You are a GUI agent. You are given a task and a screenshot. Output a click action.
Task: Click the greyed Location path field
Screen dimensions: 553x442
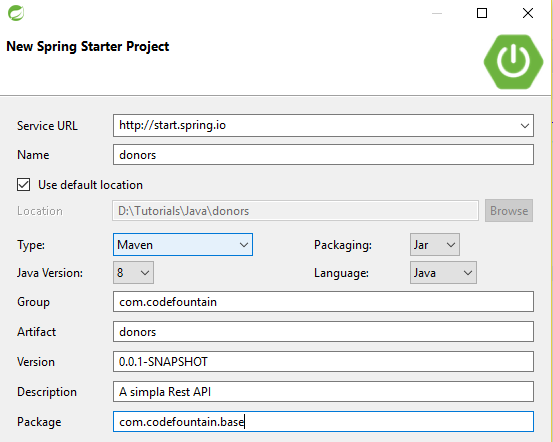pyautogui.click(x=295, y=211)
